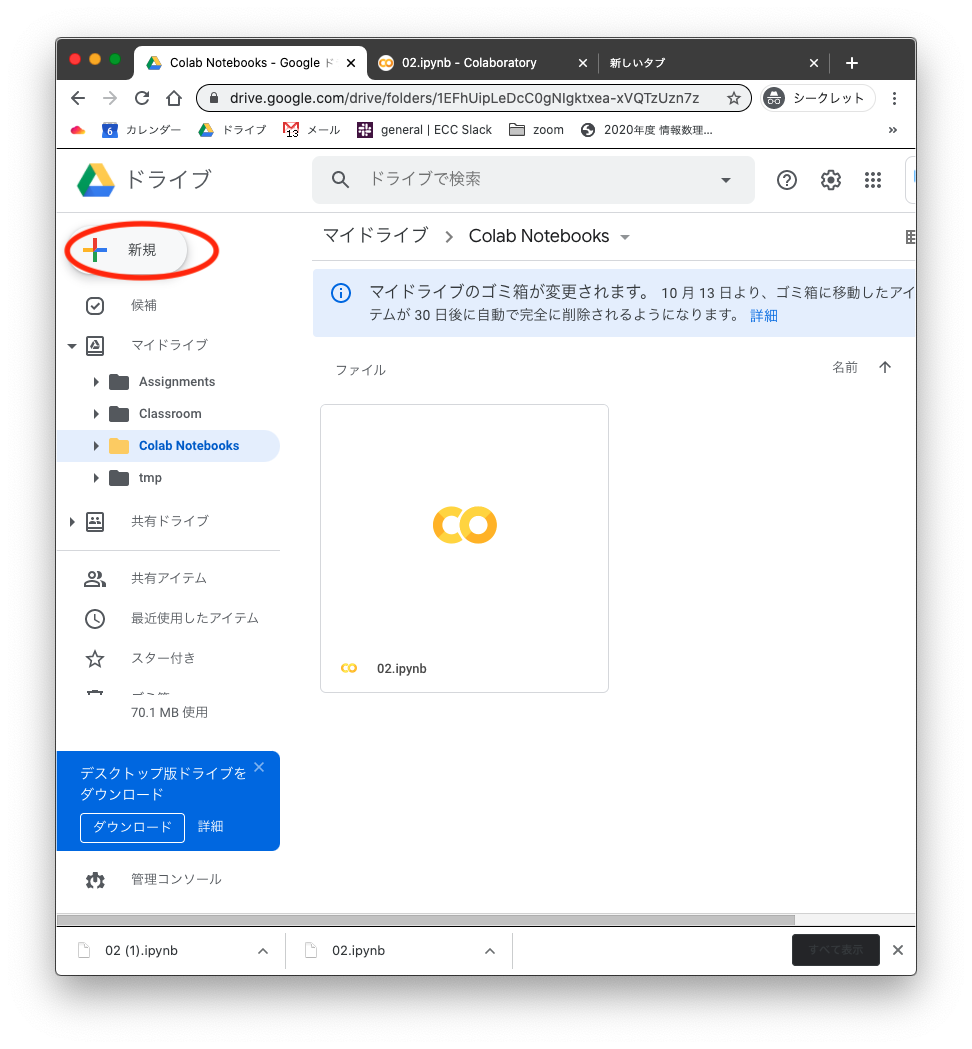Click the small Colab icon beside 02.ipynb

pyautogui.click(x=349, y=668)
